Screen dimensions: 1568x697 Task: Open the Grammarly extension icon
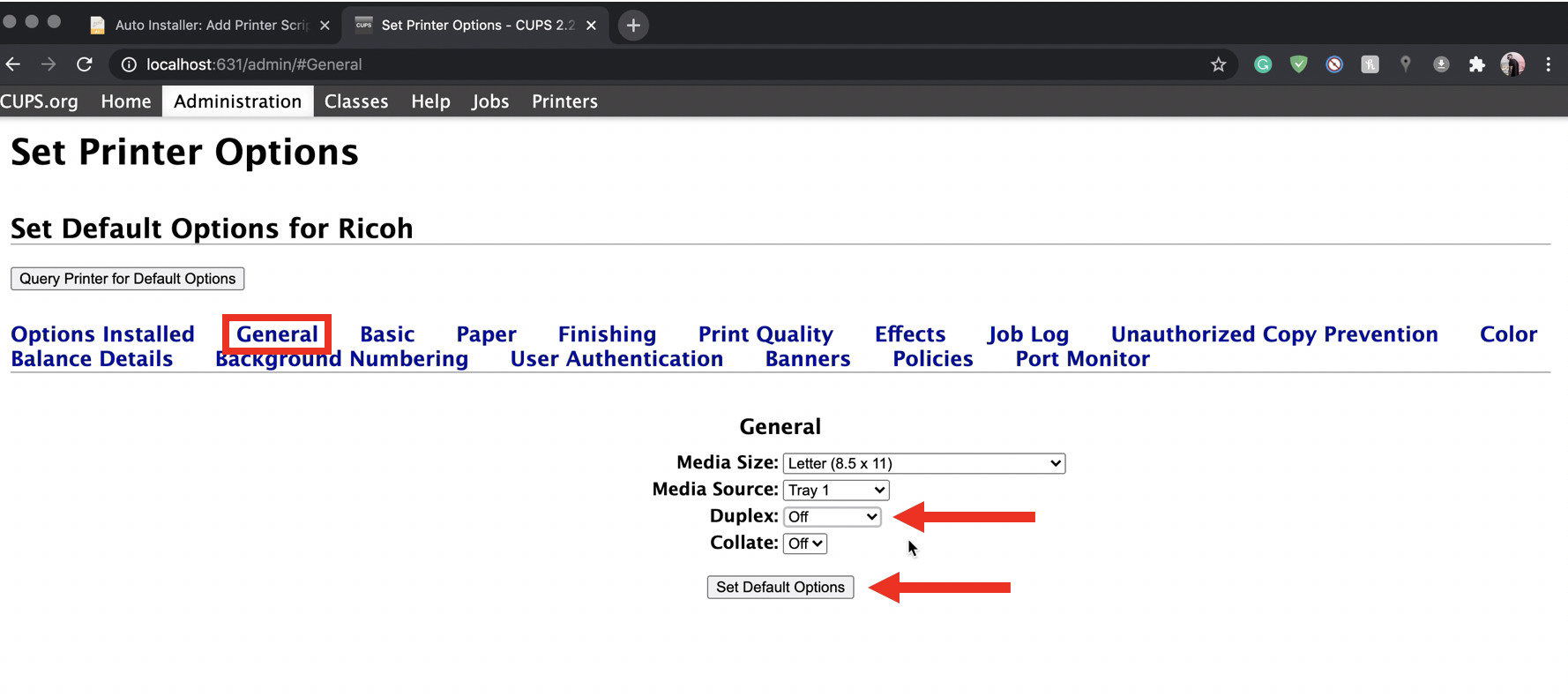(1263, 64)
